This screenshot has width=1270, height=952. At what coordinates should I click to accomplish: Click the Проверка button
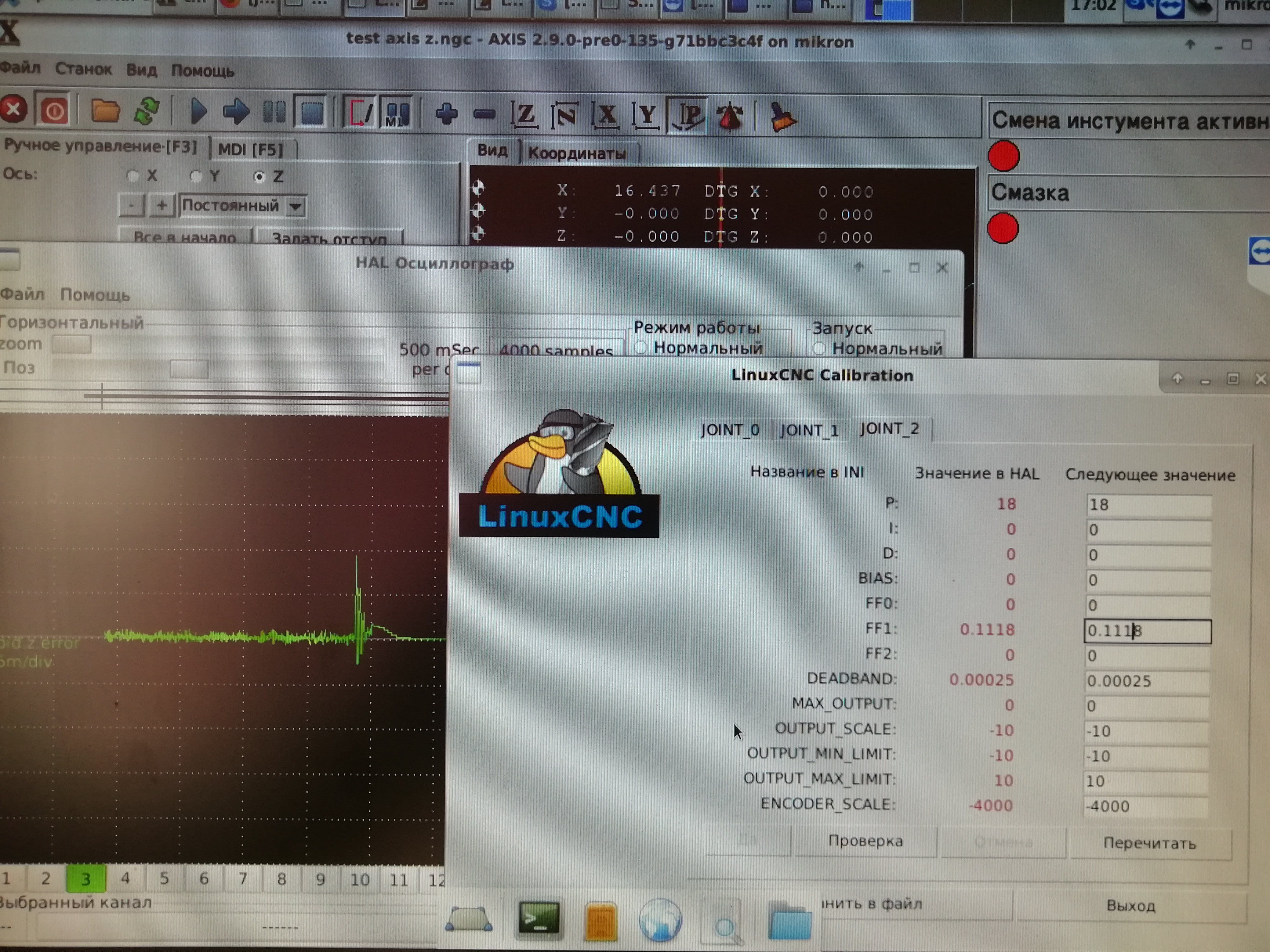tap(865, 841)
